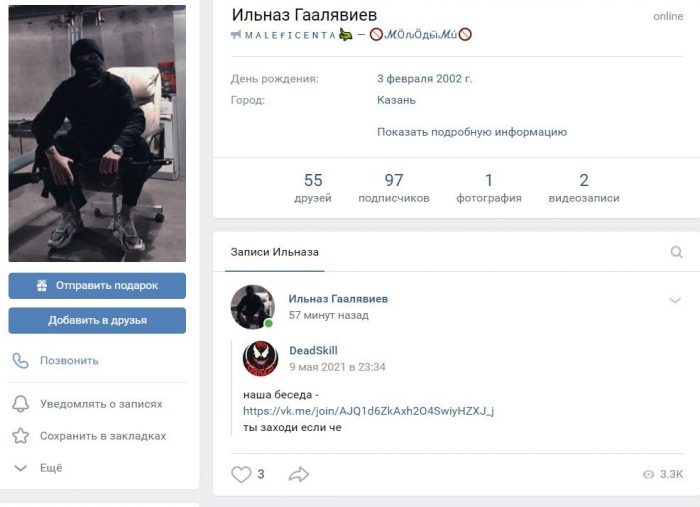Viewport: 700px width, 507px height.
Task: Expand Показать подробную информацию section
Action: pos(472,132)
